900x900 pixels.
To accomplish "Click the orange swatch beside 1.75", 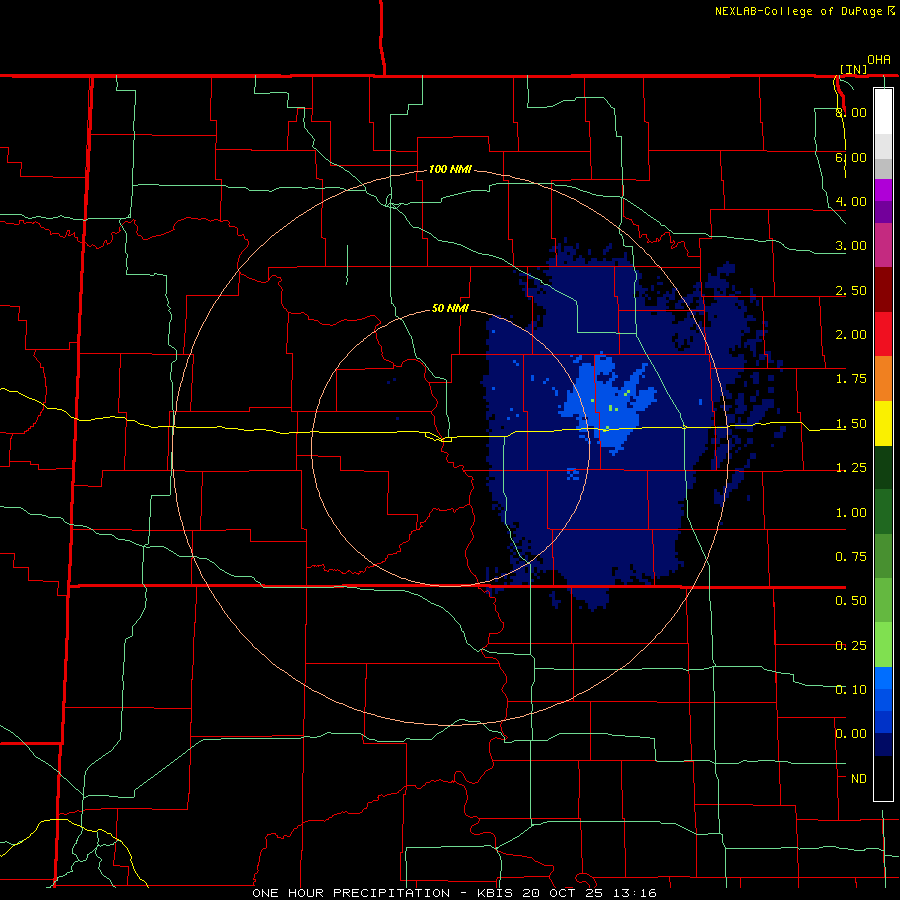I will 883,379.
